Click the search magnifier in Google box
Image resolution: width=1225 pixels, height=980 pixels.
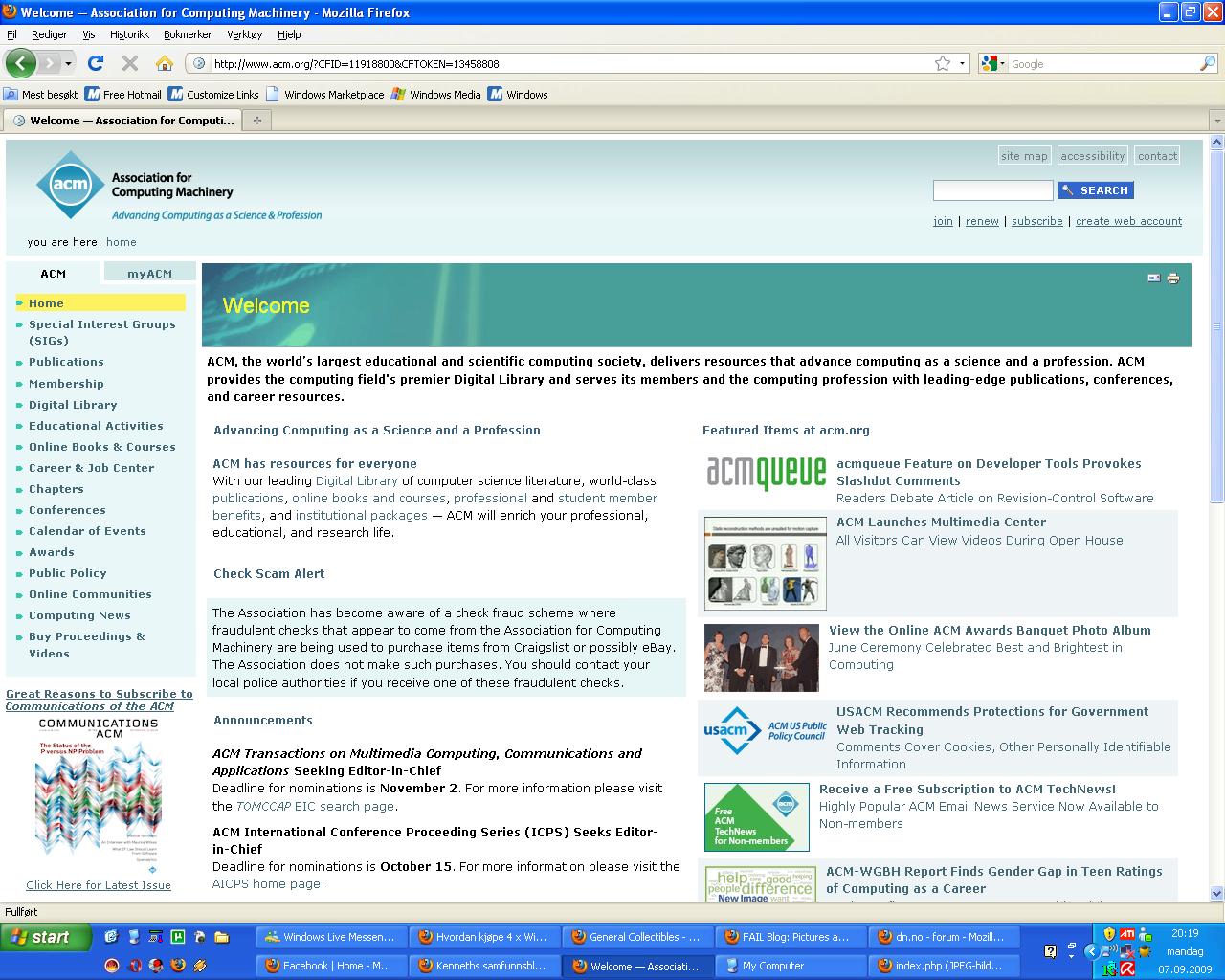point(1208,63)
